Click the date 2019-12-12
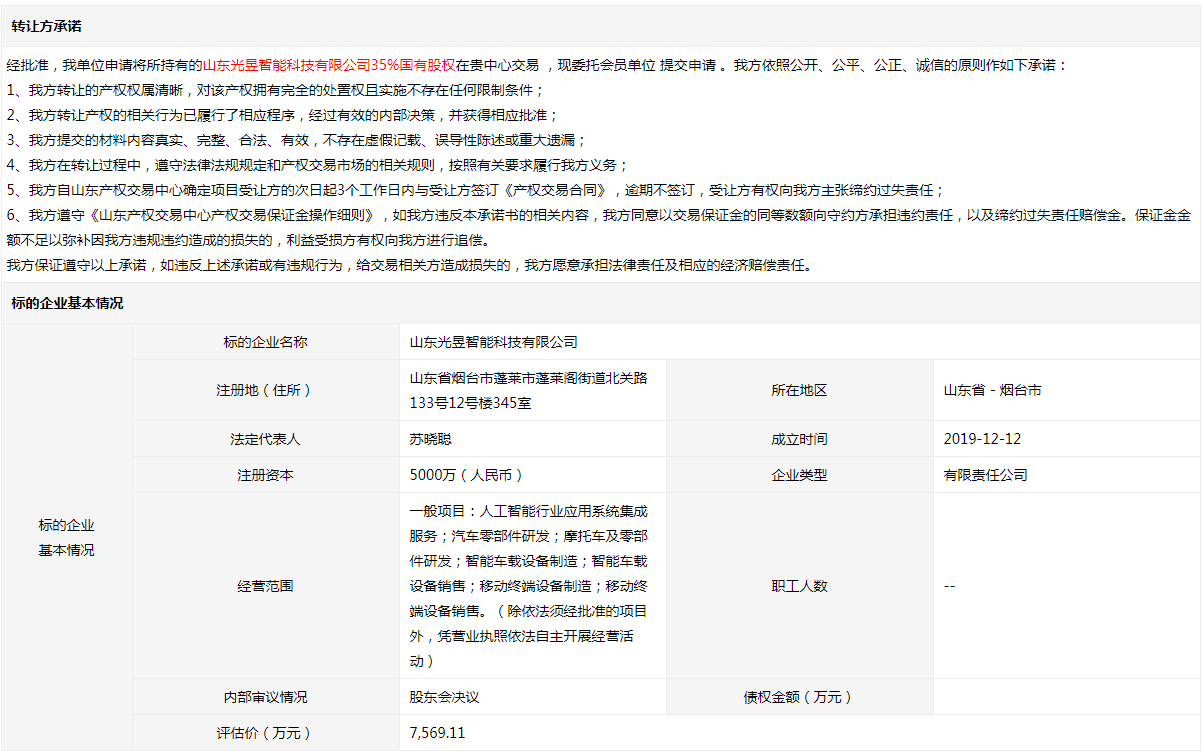This screenshot has height=751, width=1203. [x=982, y=439]
